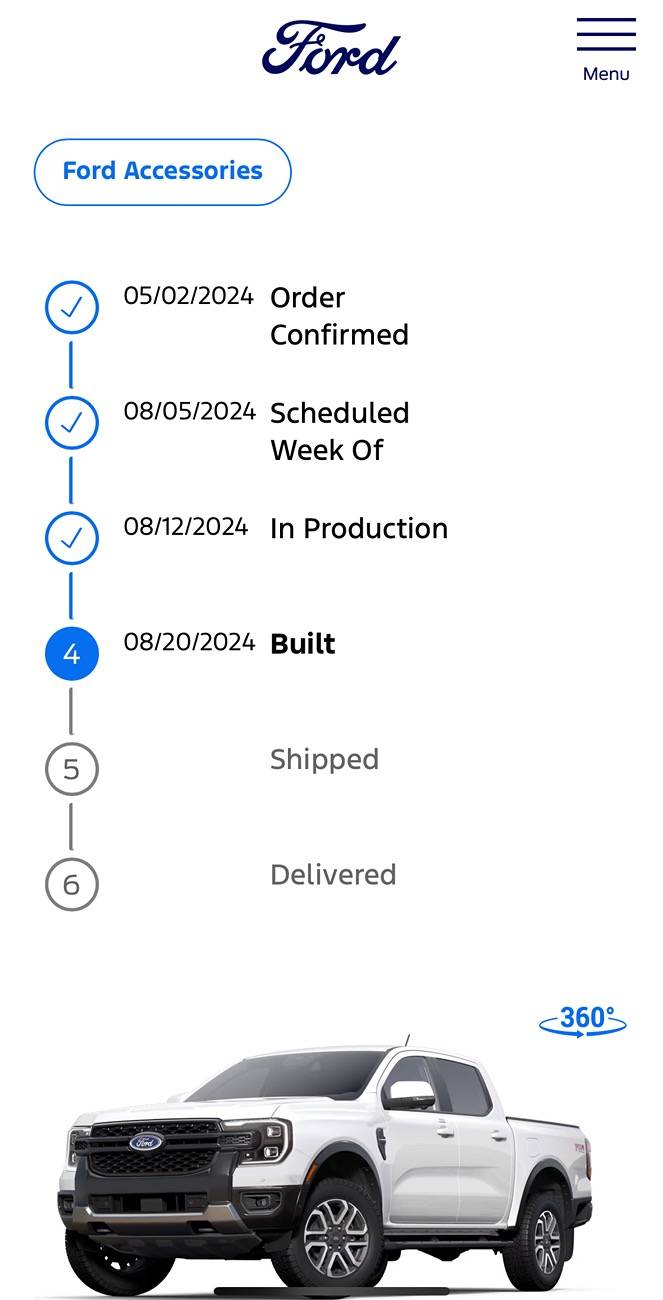Click the 05/02/2024 order date
The height and width of the screenshot is (1300, 663).
(x=189, y=296)
